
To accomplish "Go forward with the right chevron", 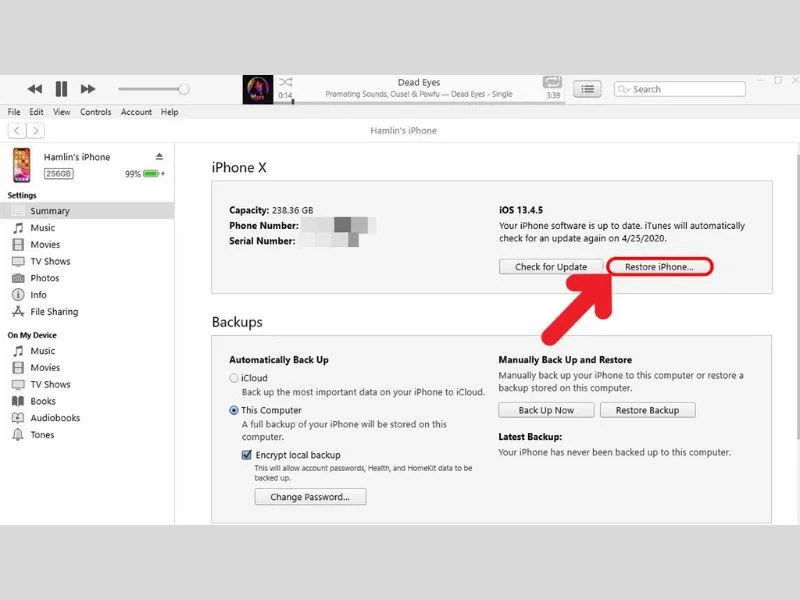I will (x=35, y=131).
